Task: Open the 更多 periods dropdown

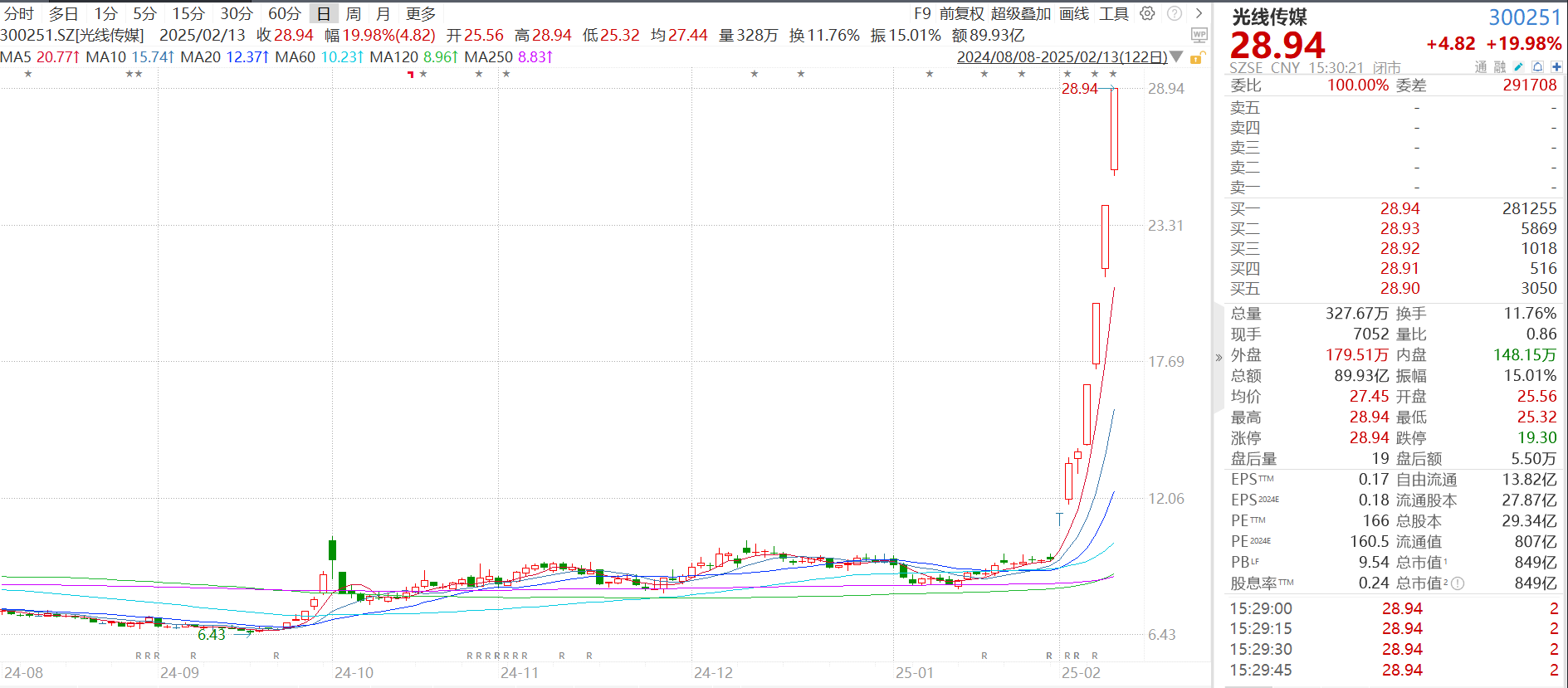Action: (x=421, y=14)
